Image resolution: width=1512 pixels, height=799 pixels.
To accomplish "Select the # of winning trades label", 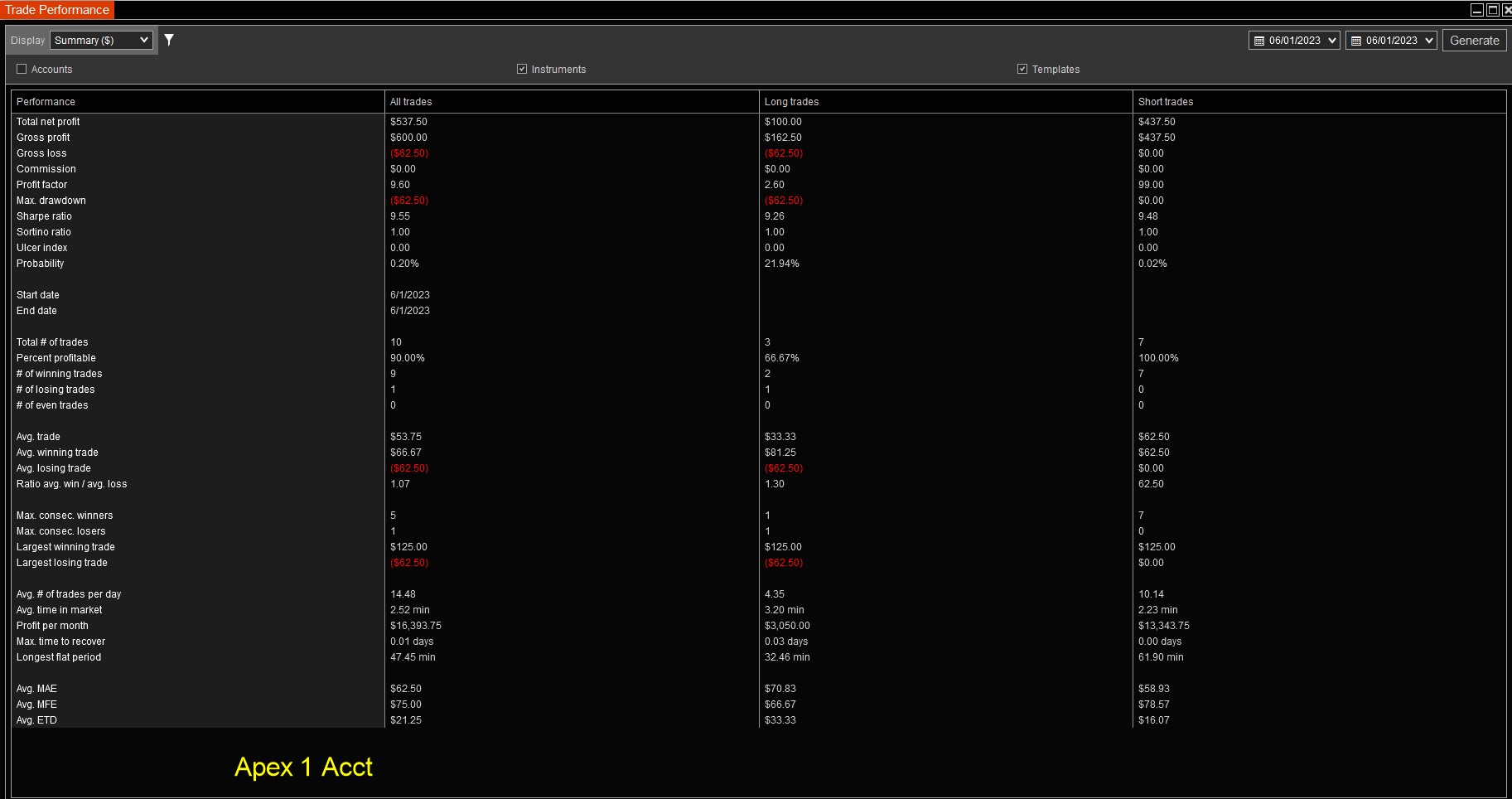I will click(x=60, y=374).
